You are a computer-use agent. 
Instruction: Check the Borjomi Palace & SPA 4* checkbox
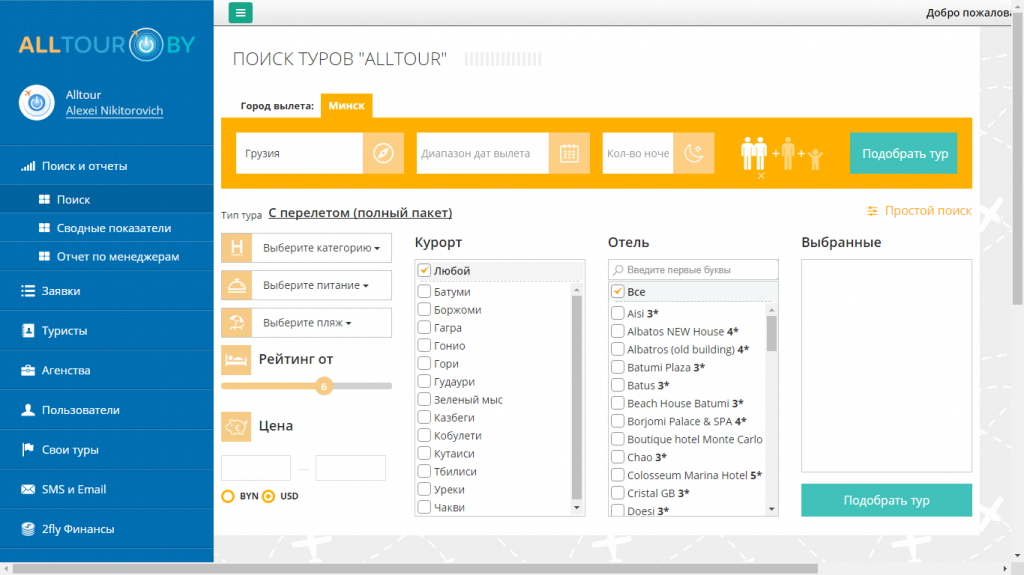point(617,421)
